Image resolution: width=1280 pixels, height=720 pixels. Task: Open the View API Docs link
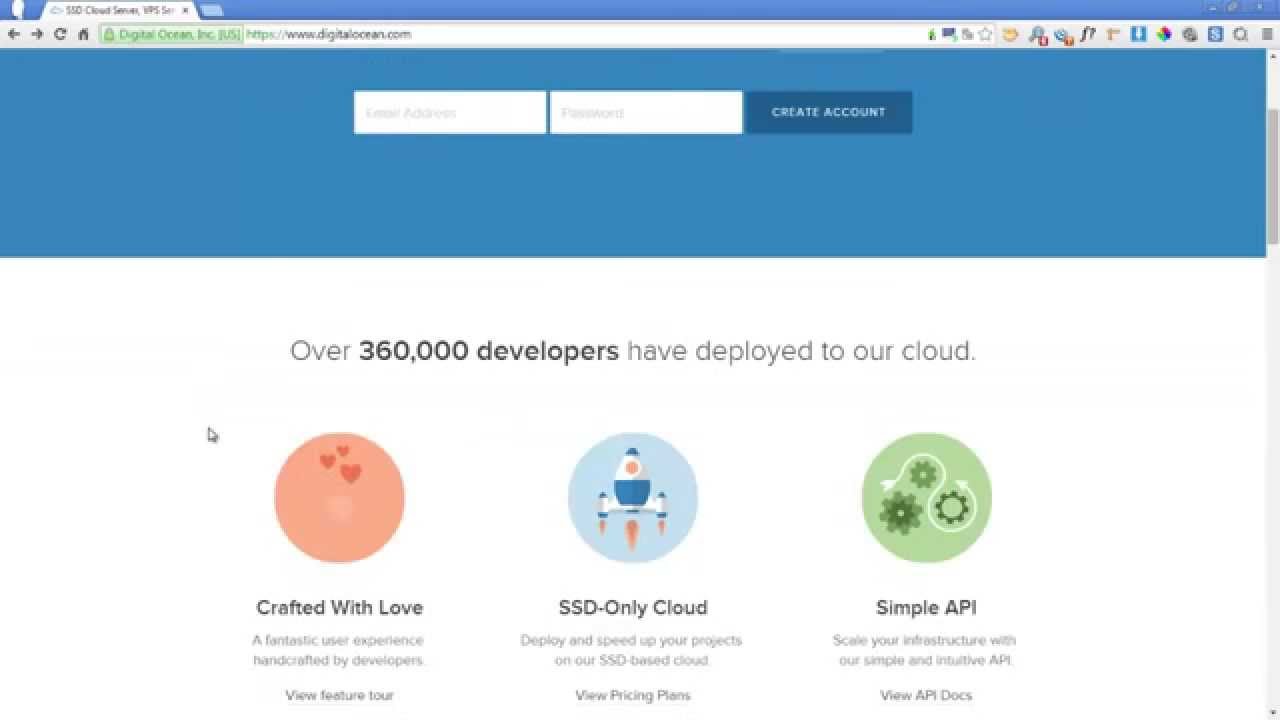(x=926, y=695)
